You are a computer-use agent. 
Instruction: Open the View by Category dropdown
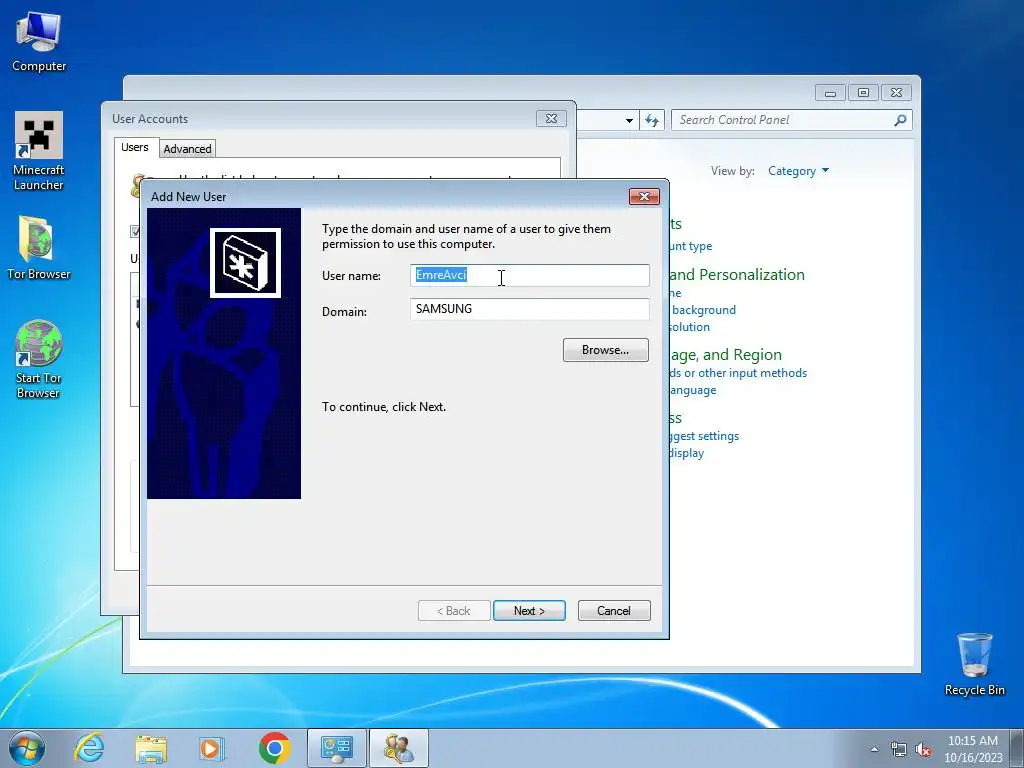tap(798, 171)
